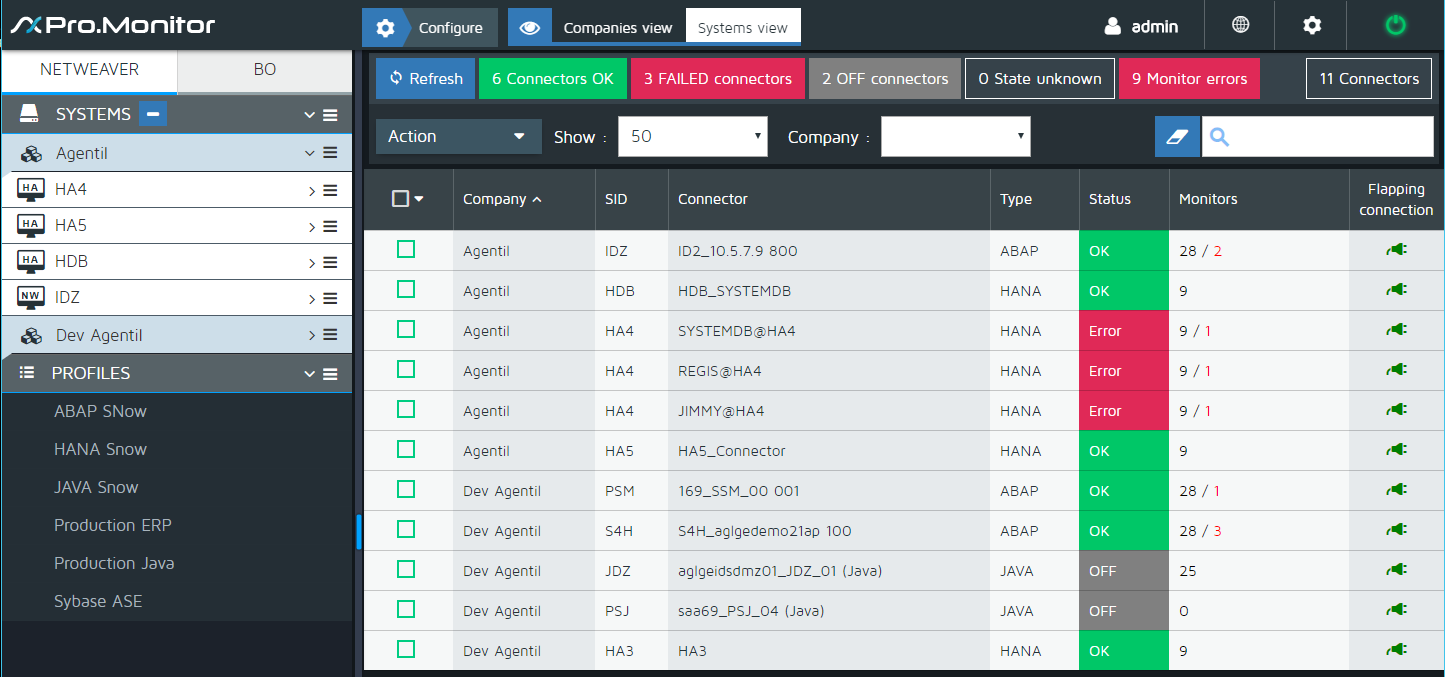1445x677 pixels.
Task: Click the globe language icon
Action: pyautogui.click(x=1241, y=26)
